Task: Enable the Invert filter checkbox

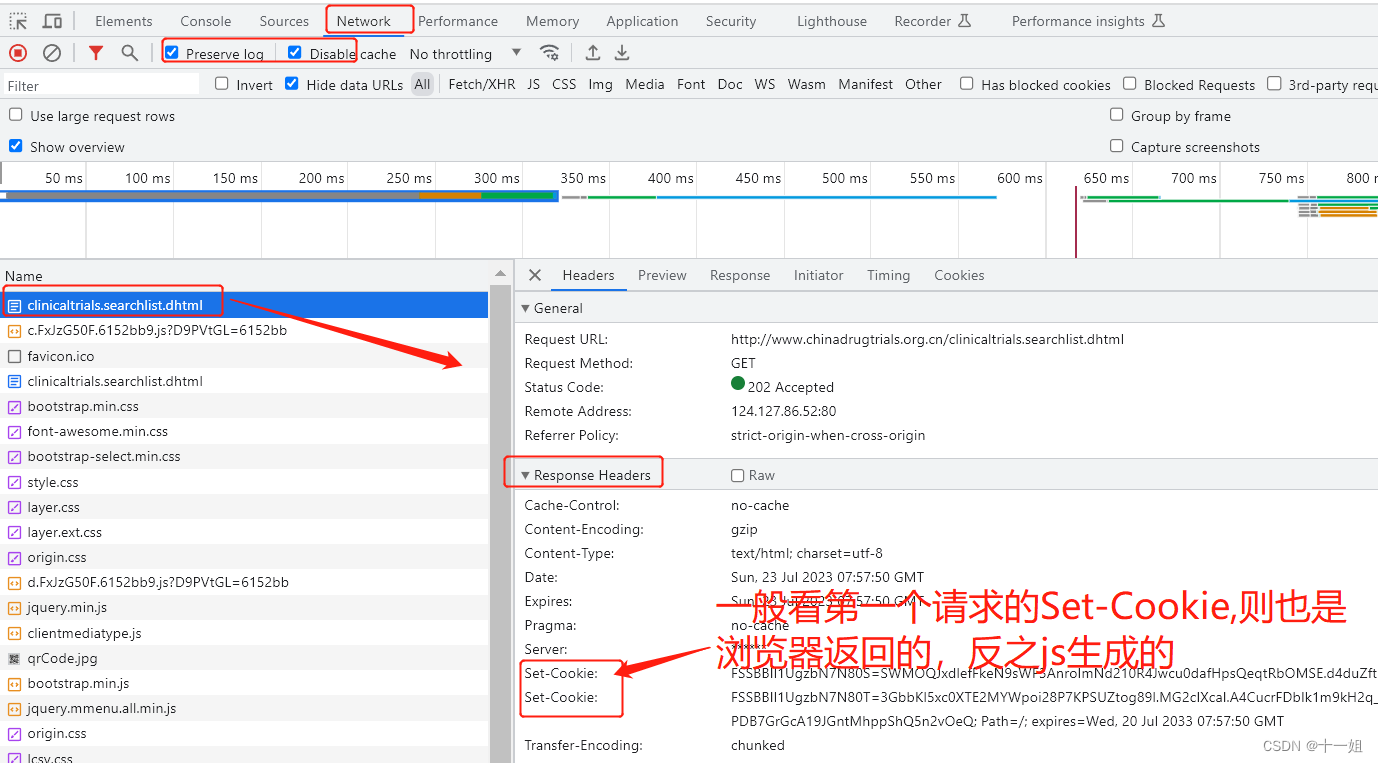Action: click(222, 84)
